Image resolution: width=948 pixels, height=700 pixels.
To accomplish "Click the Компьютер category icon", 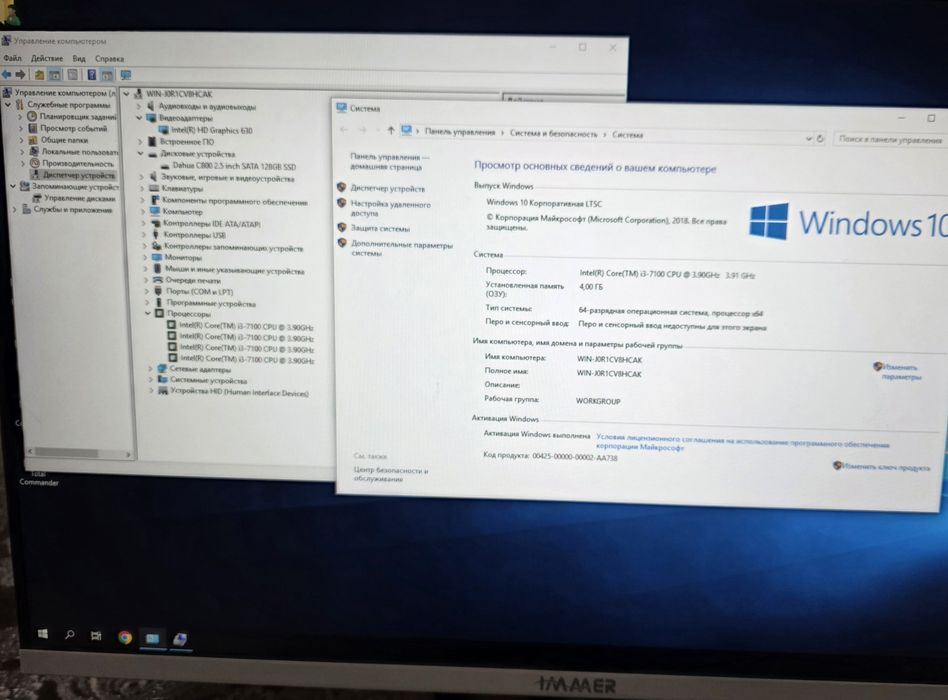I will (x=155, y=212).
